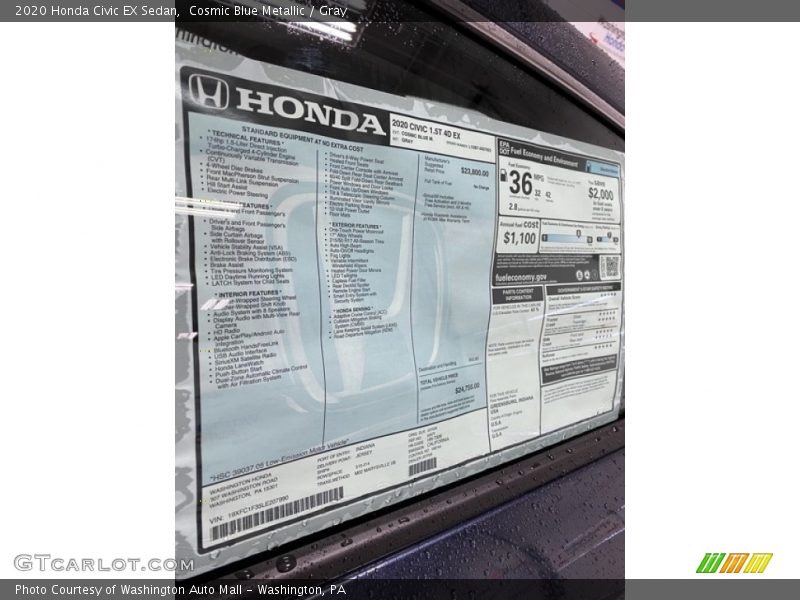The height and width of the screenshot is (600, 800).
Task: Click 'Push-Button Start' feature line
Action: coord(239,371)
